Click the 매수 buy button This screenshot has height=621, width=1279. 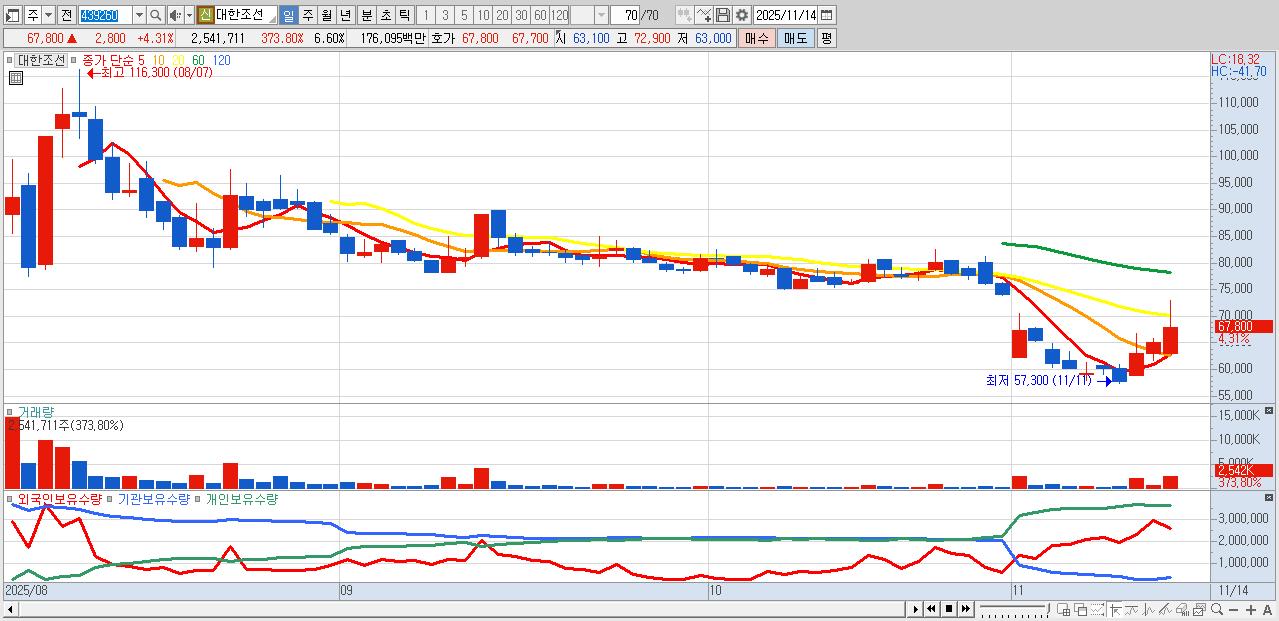[757, 38]
